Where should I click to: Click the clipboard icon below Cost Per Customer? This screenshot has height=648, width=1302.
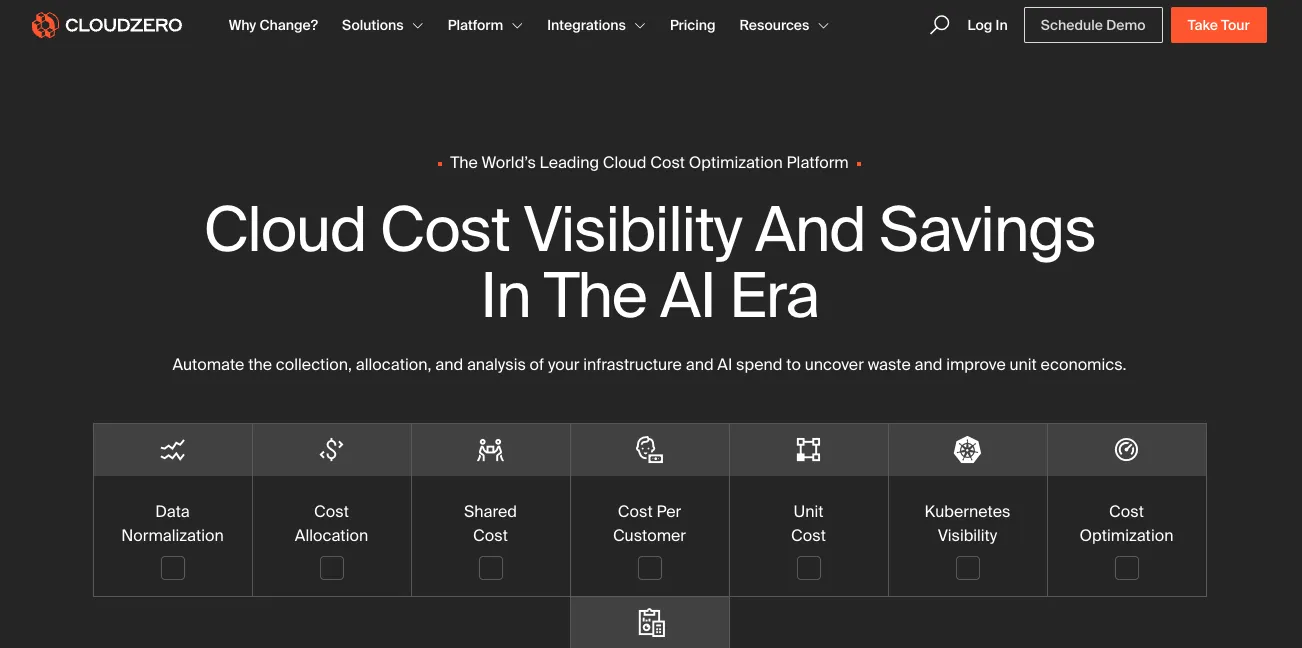click(x=651, y=623)
